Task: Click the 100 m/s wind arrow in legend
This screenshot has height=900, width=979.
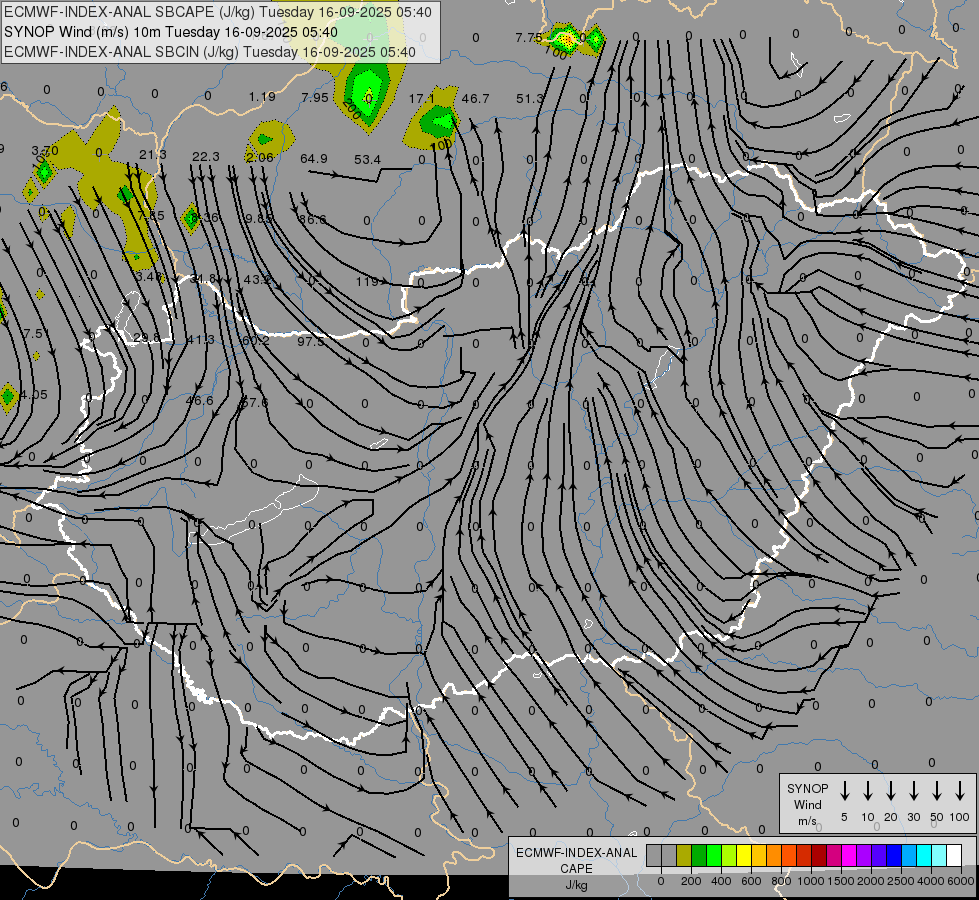Action: (960, 791)
